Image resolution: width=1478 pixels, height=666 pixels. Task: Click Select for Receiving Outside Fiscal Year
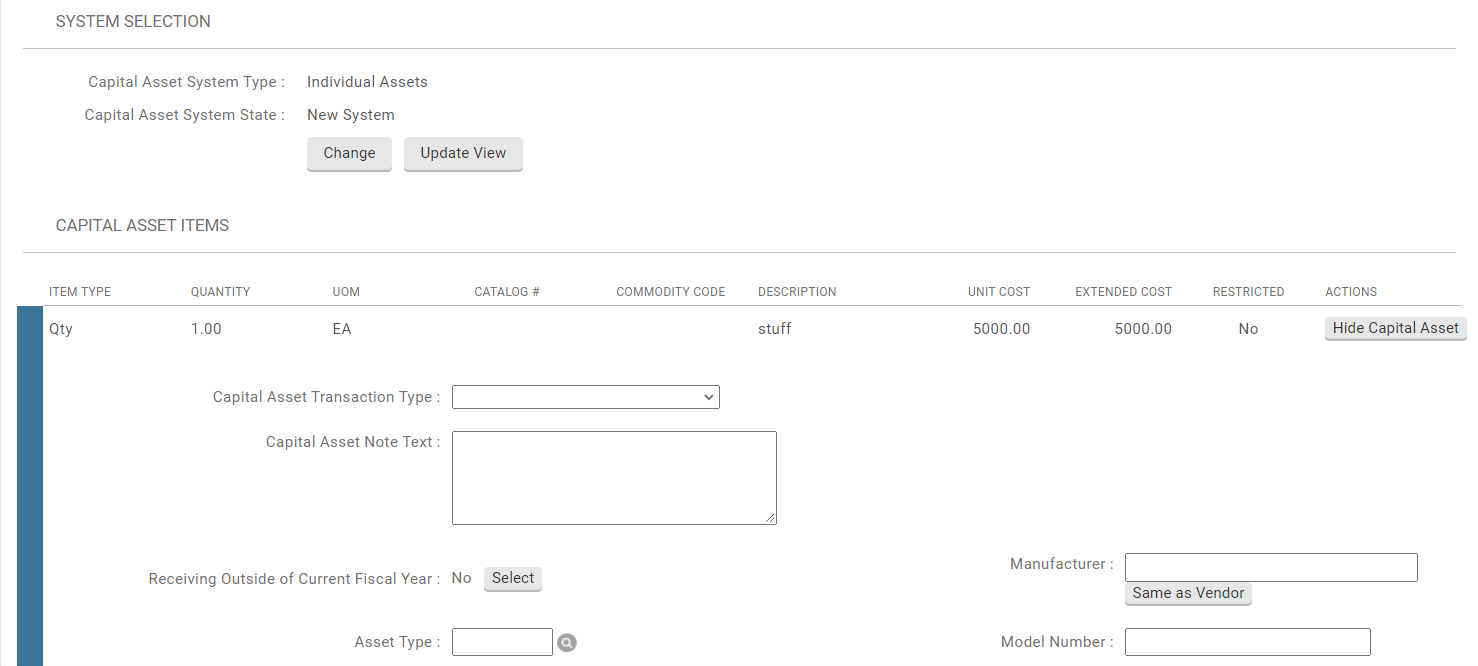pos(513,578)
